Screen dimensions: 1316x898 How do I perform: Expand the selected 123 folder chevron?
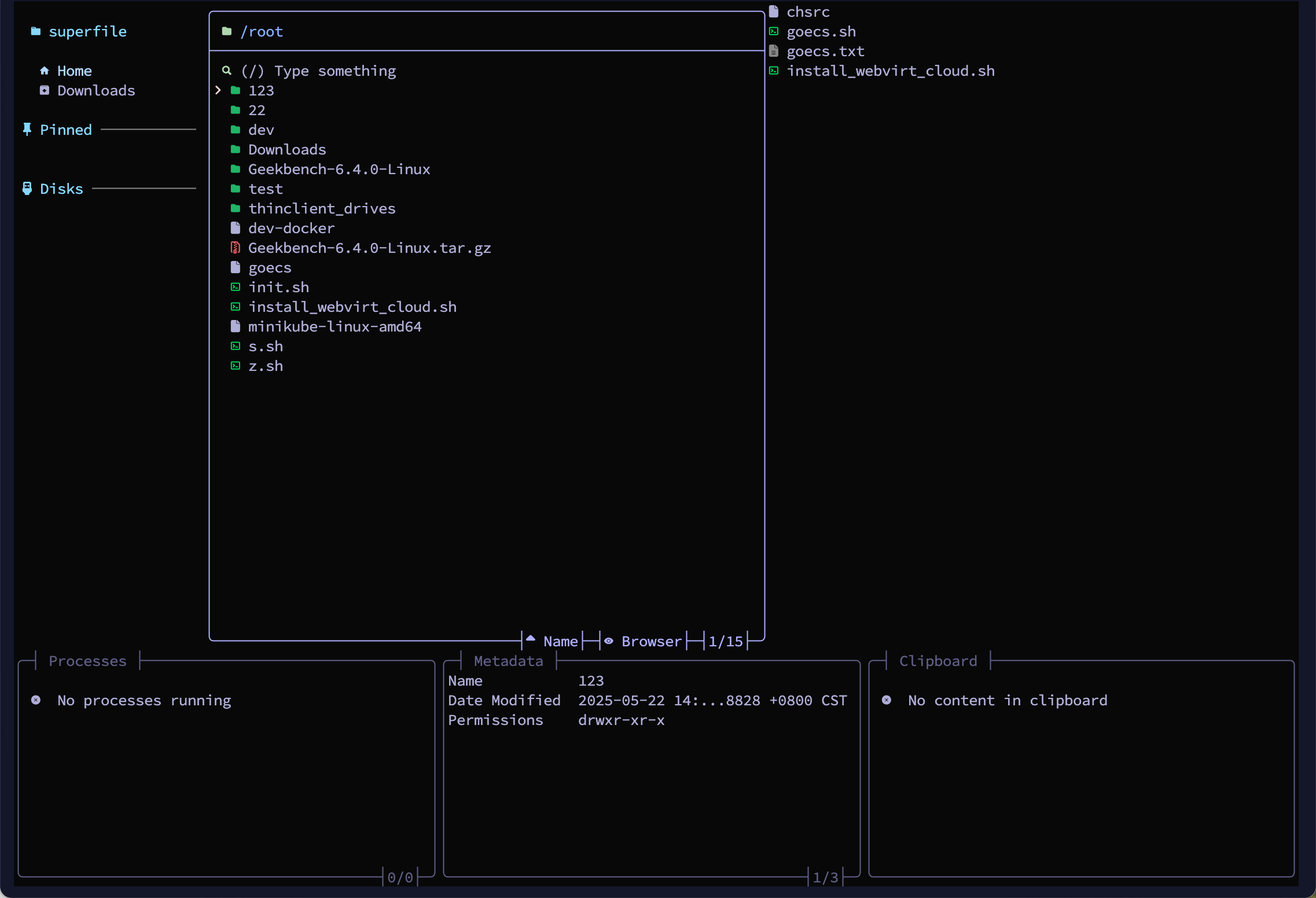(x=218, y=90)
